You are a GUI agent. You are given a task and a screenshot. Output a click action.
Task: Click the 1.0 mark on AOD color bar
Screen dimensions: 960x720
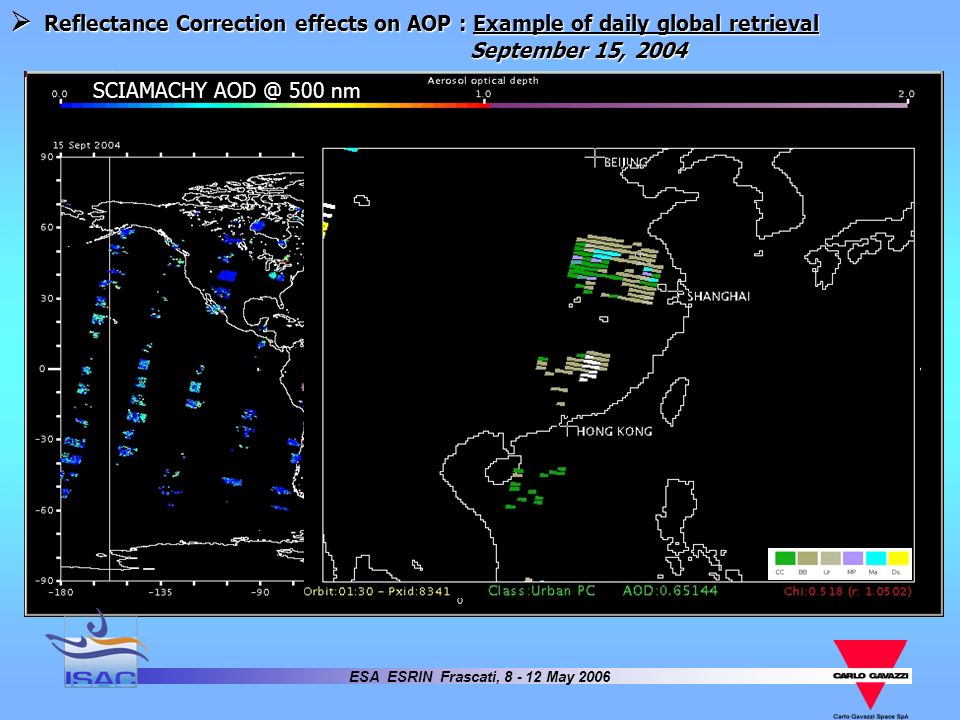pyautogui.click(x=484, y=95)
